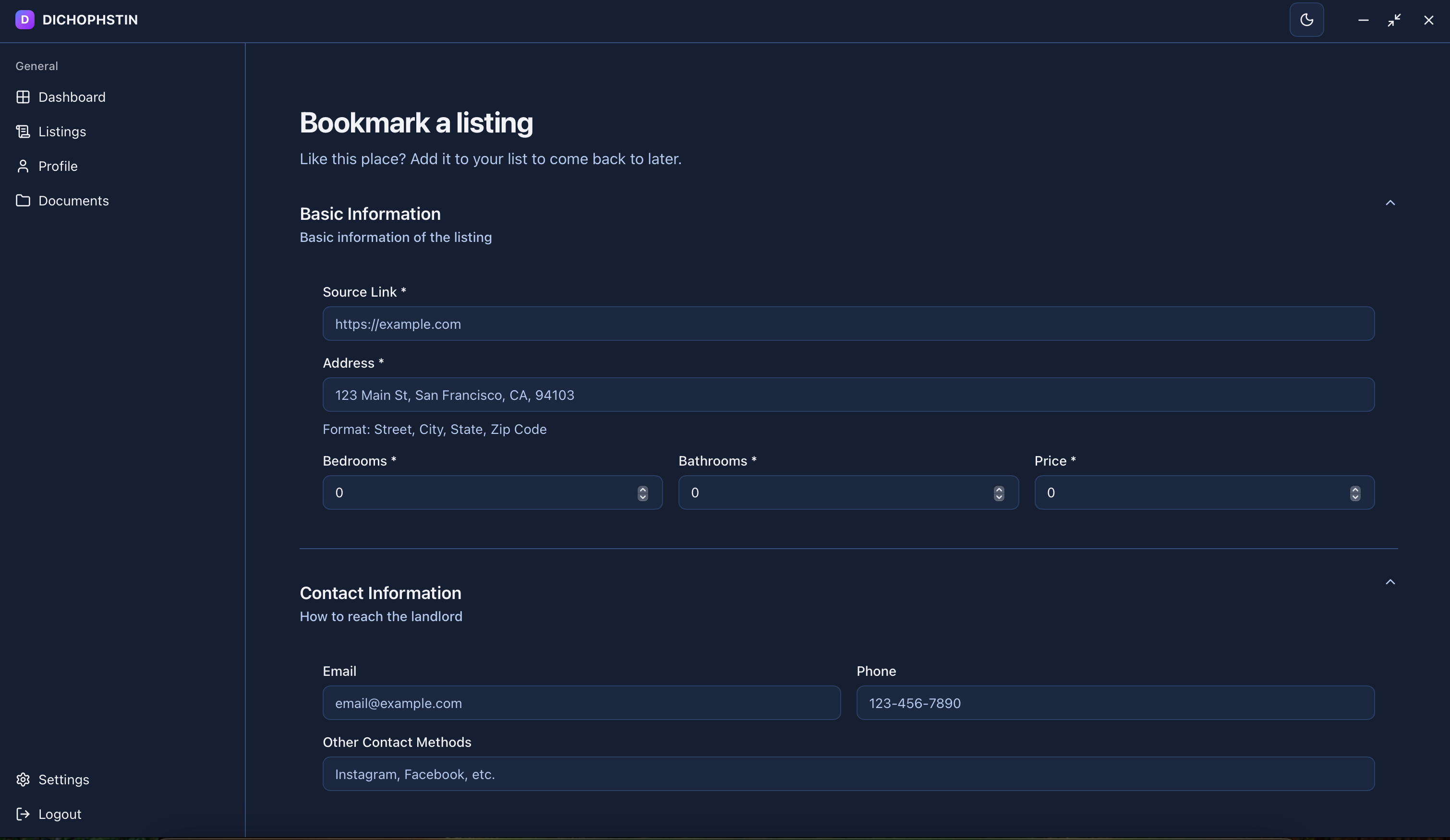
Task: Collapse the Basic Information section
Action: click(1390, 203)
